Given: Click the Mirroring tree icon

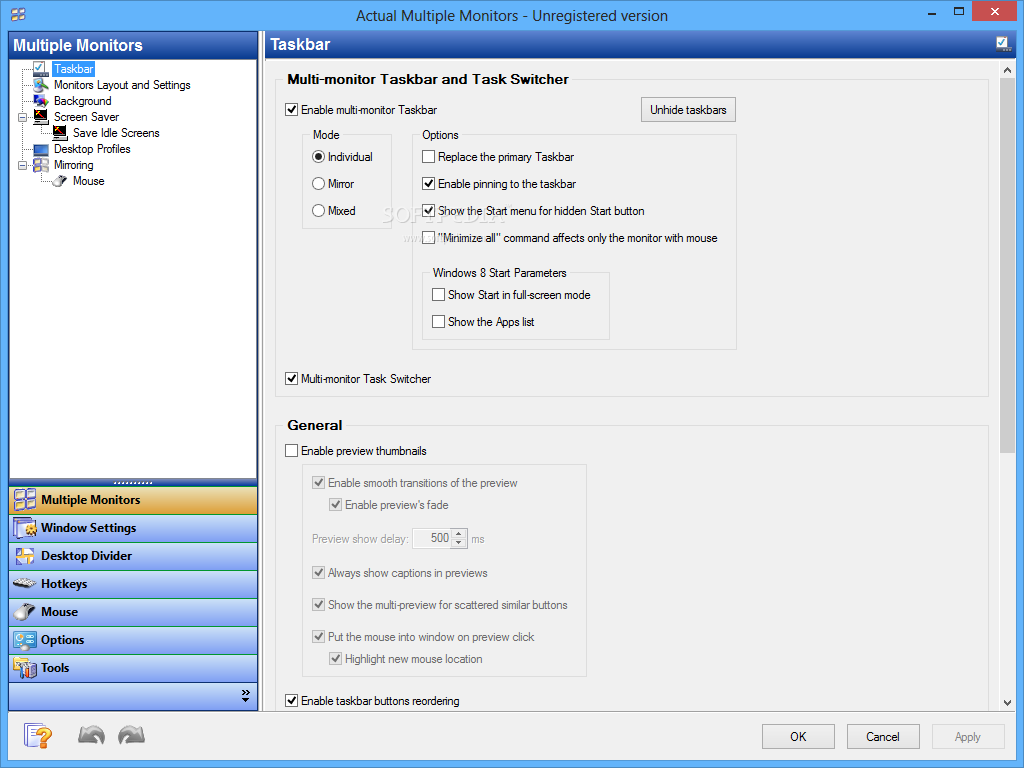Looking at the screenshot, I should 40,165.
